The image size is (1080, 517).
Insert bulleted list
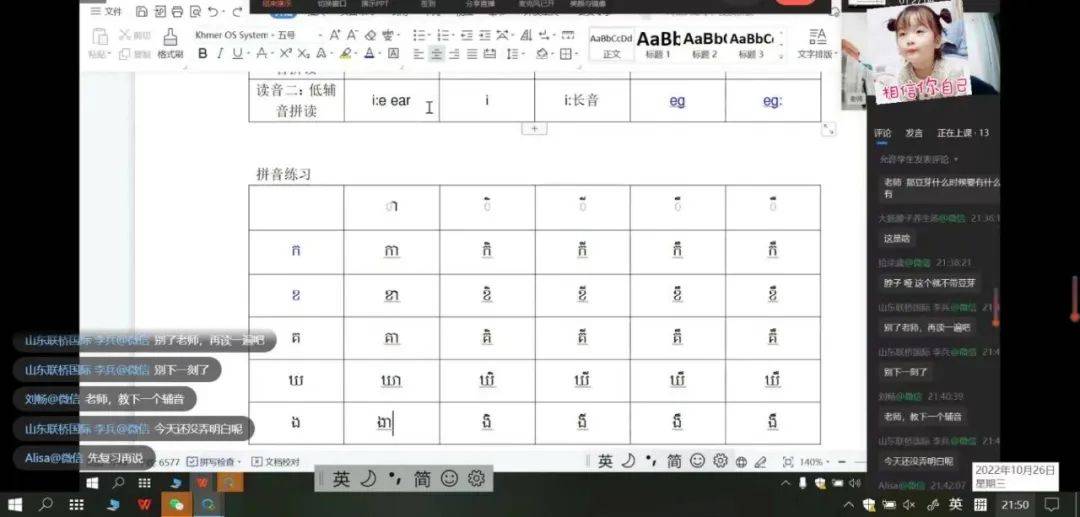(x=419, y=34)
